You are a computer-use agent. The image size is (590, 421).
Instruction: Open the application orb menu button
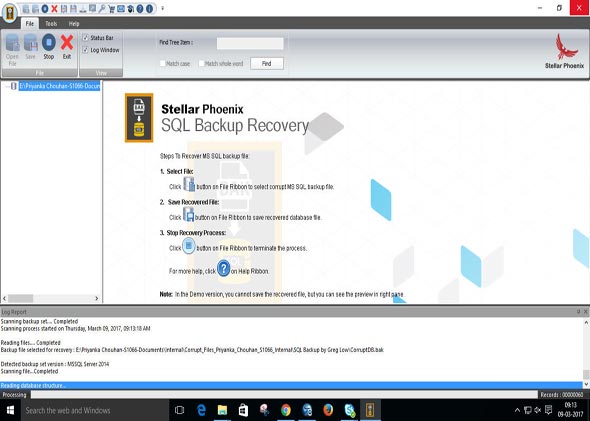click(9, 12)
